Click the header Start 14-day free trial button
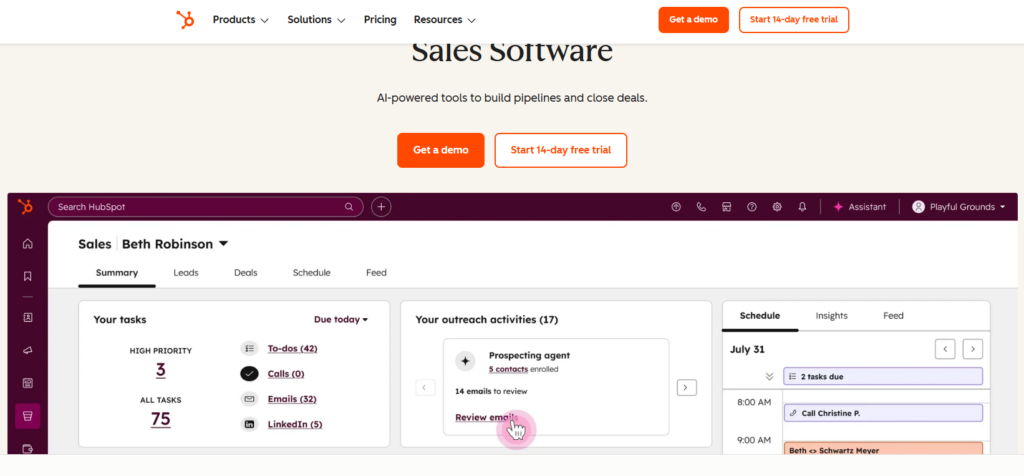The width and height of the screenshot is (1024, 476). pyautogui.click(x=793, y=20)
